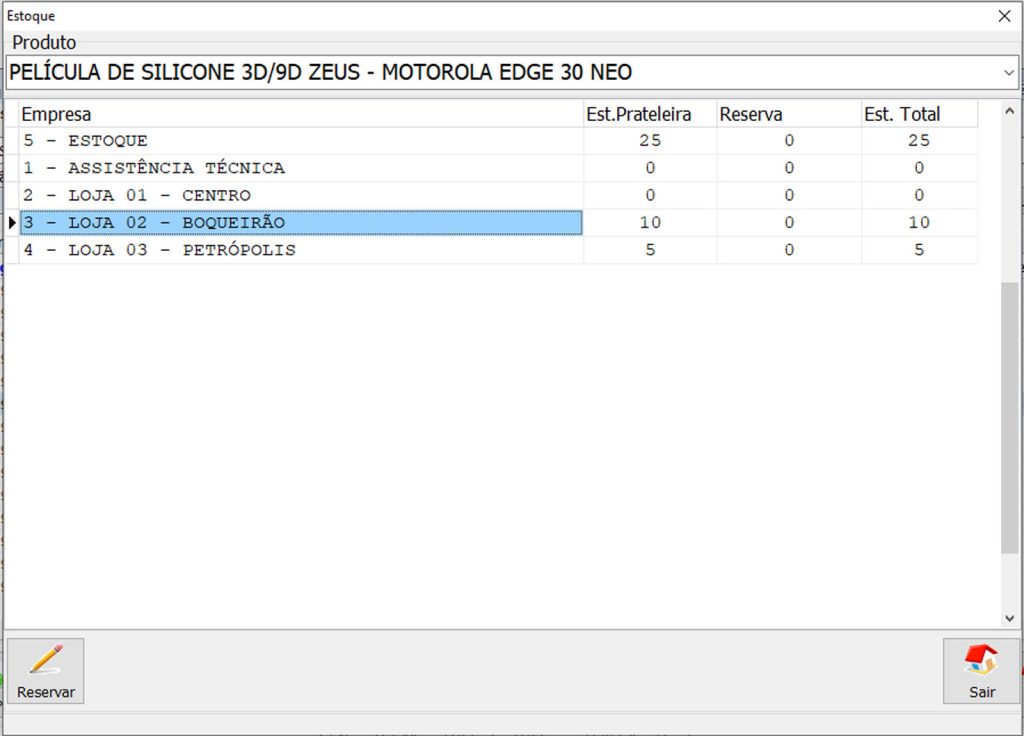
Task: Click the Reserva cell for PETRÓPOLIS row
Action: [x=788, y=250]
